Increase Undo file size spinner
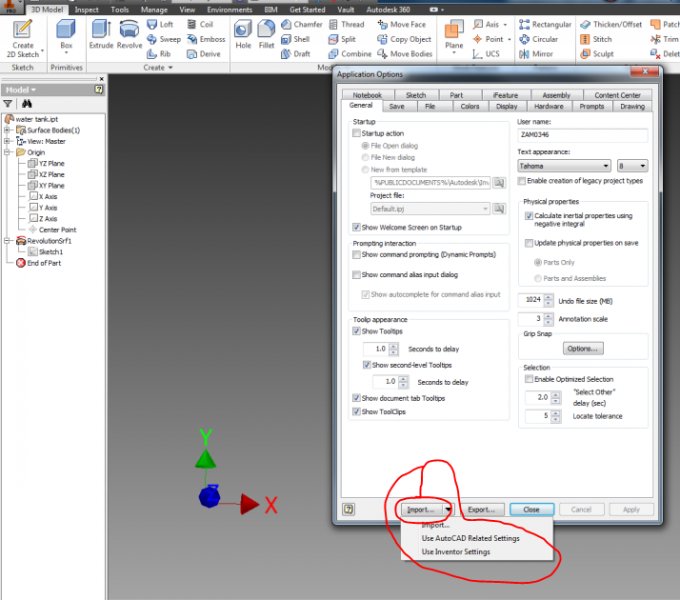Viewport: 680px width, 600px height. [549, 297]
